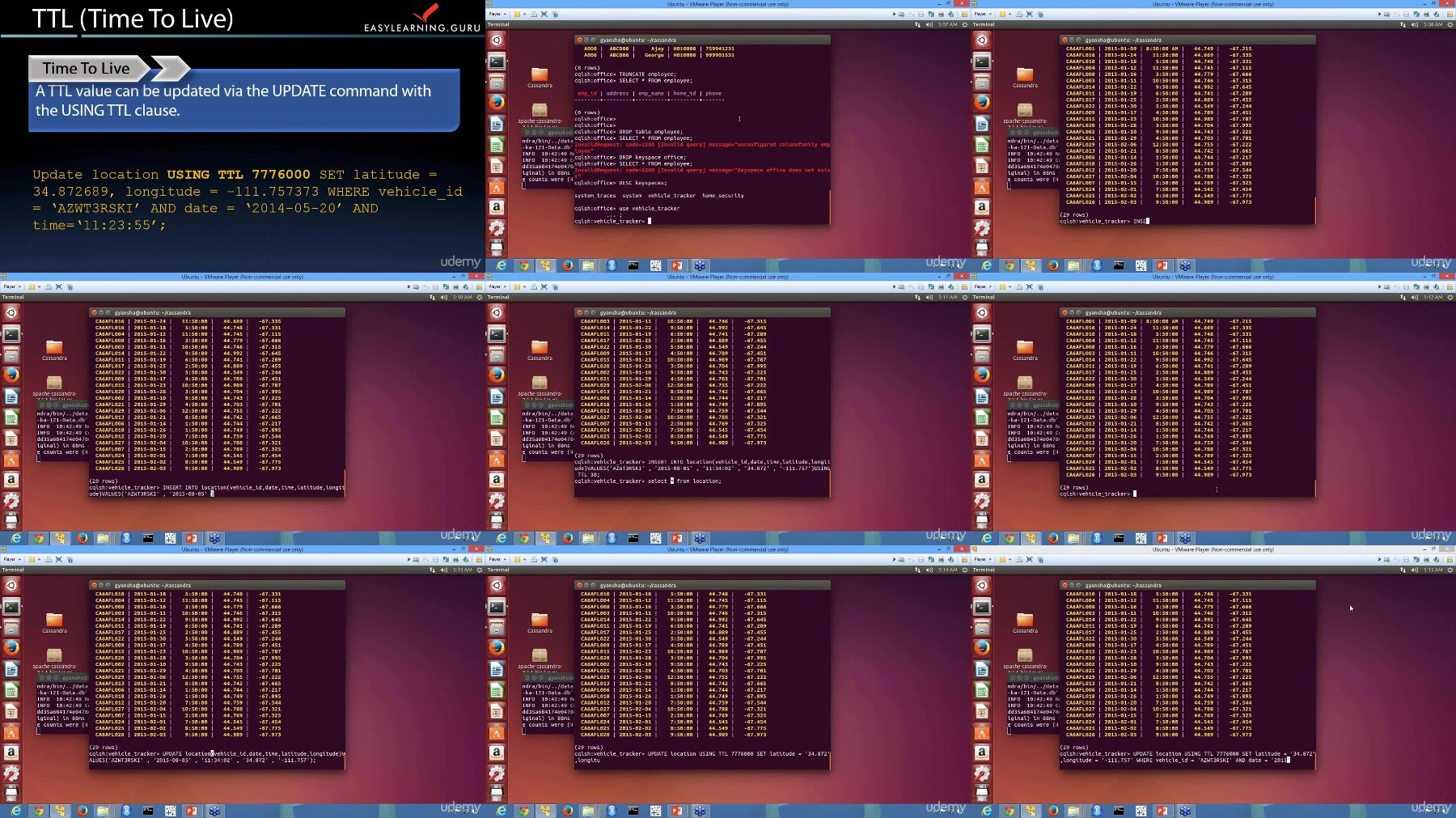Viewport: 1456px width, 818px height.
Task: Click CA6AFL001 row in 5:12 terminal
Action: (1157, 322)
